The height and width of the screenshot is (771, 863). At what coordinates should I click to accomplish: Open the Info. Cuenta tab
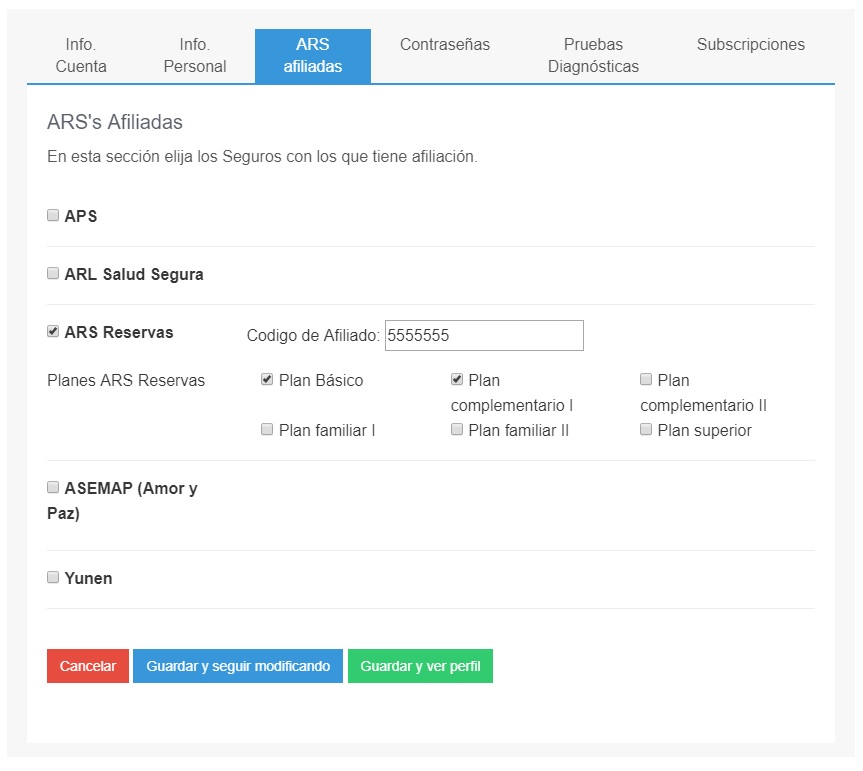click(81, 56)
